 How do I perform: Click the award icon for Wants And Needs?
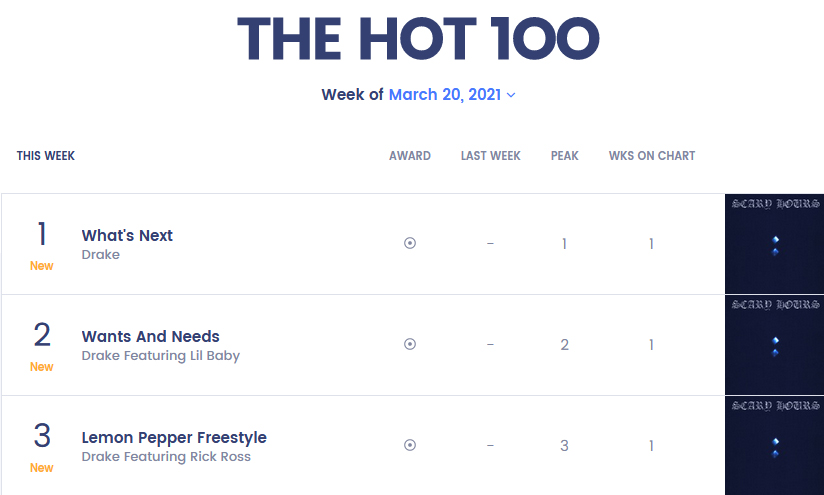coord(410,344)
